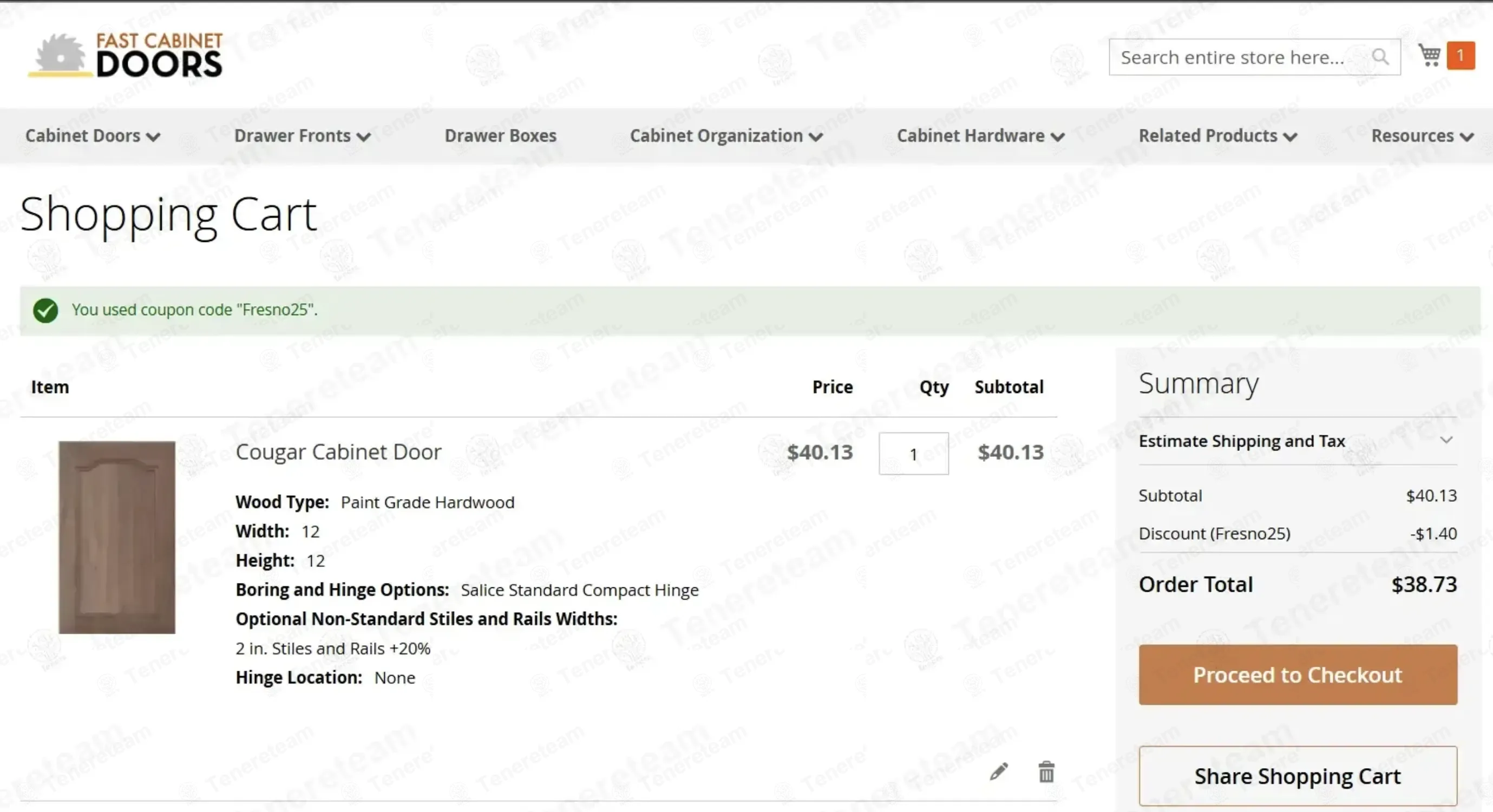The height and width of the screenshot is (812, 1493).
Task: Go to Drawer Boxes
Action: point(500,136)
